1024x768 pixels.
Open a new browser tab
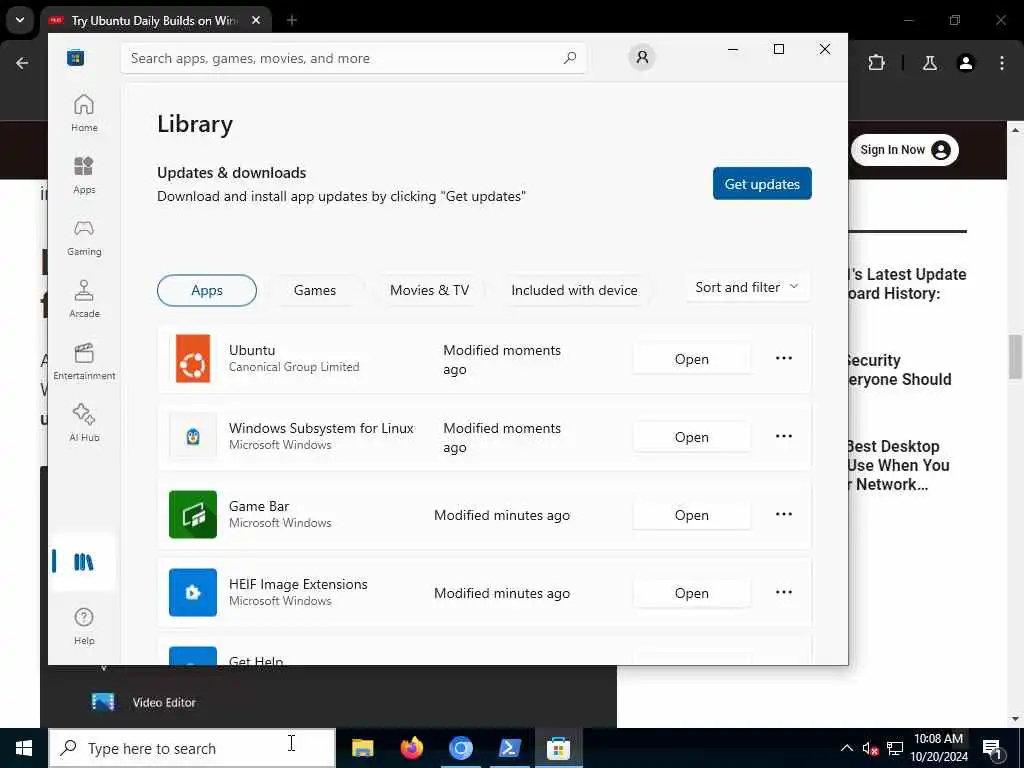pyautogui.click(x=292, y=20)
